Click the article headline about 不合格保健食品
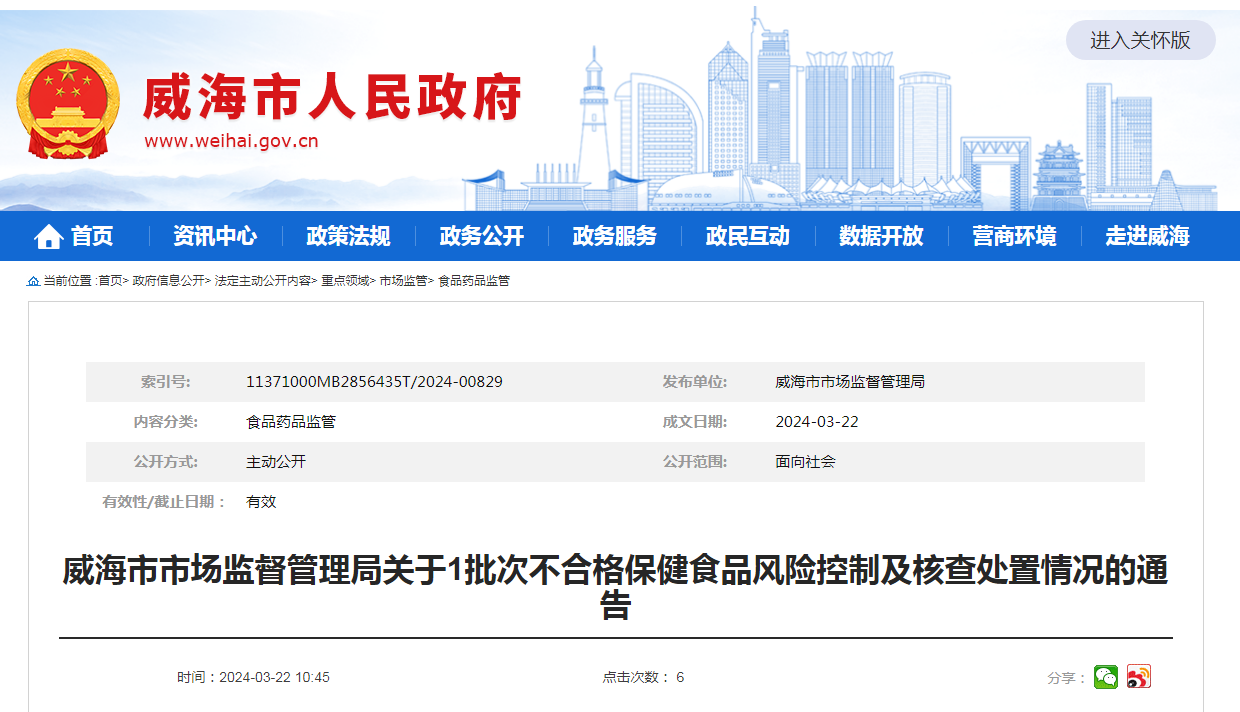 click(x=615, y=588)
